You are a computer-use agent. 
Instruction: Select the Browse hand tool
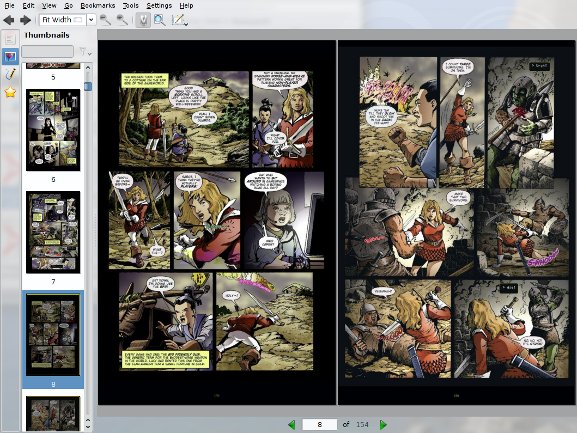[x=143, y=20]
